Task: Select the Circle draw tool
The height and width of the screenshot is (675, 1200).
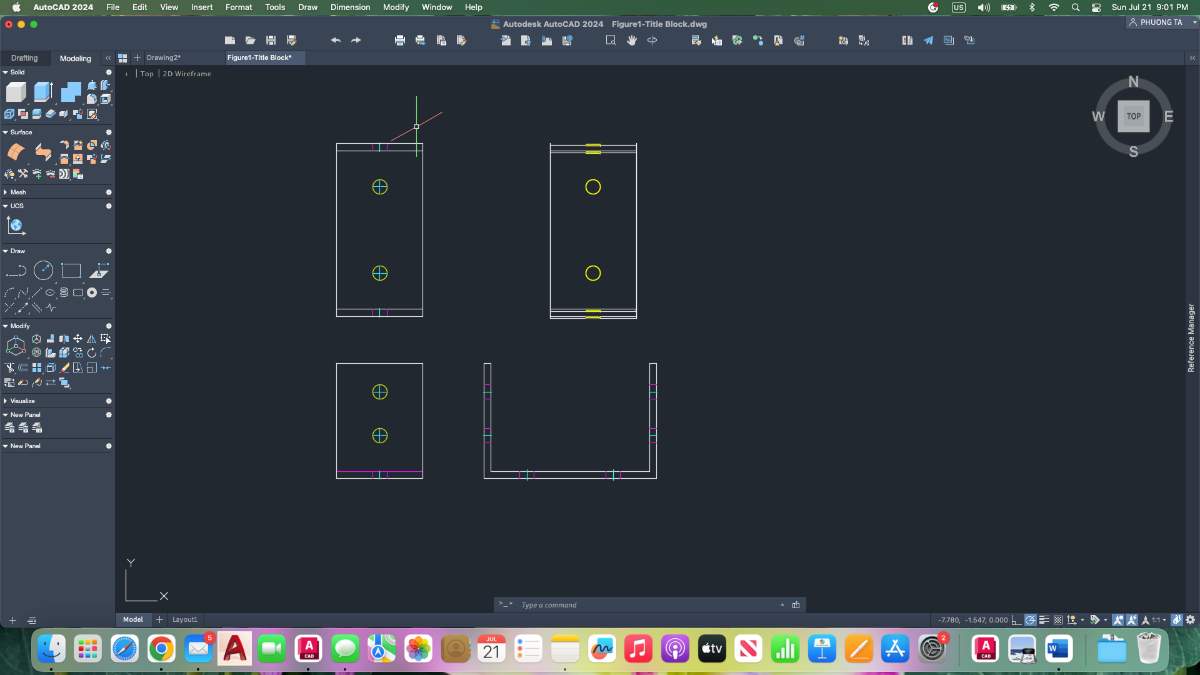Action: pos(43,270)
